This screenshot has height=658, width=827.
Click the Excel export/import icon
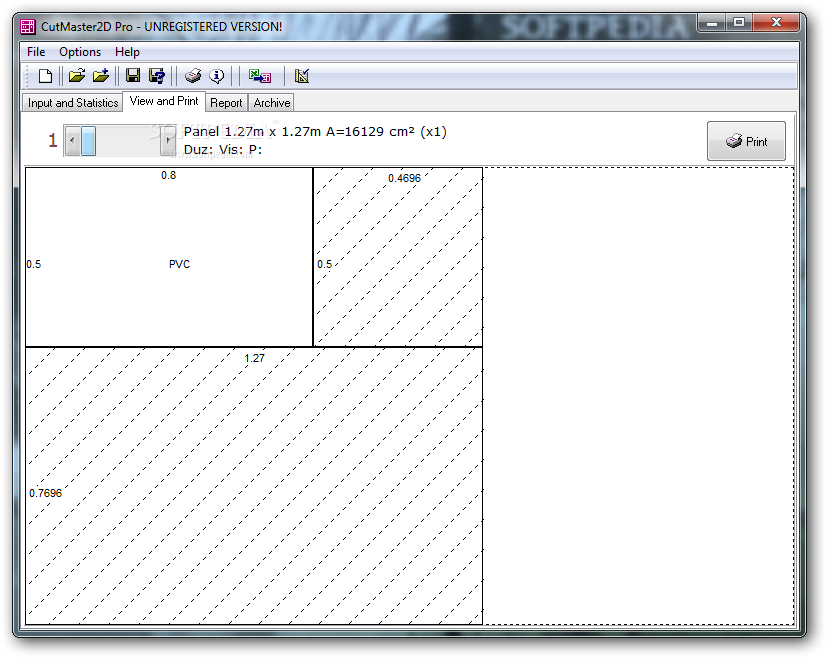pos(260,76)
